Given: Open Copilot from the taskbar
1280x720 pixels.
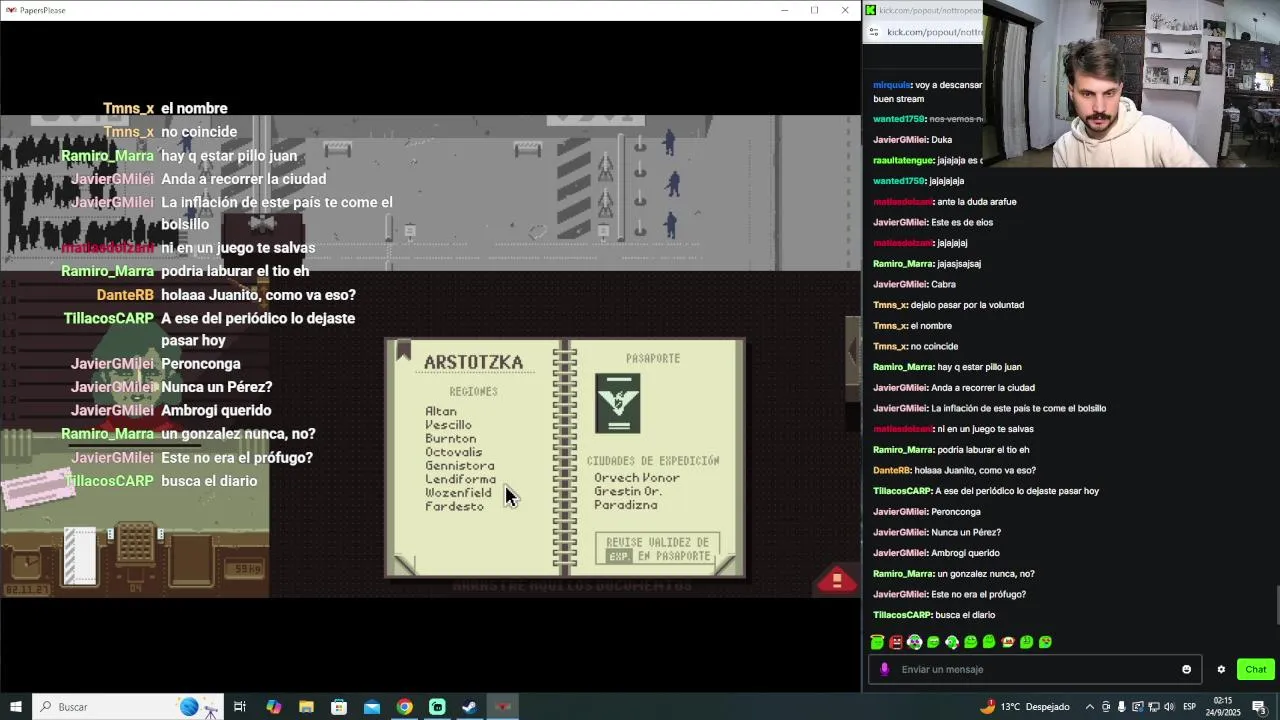Looking at the screenshot, I should (273, 707).
